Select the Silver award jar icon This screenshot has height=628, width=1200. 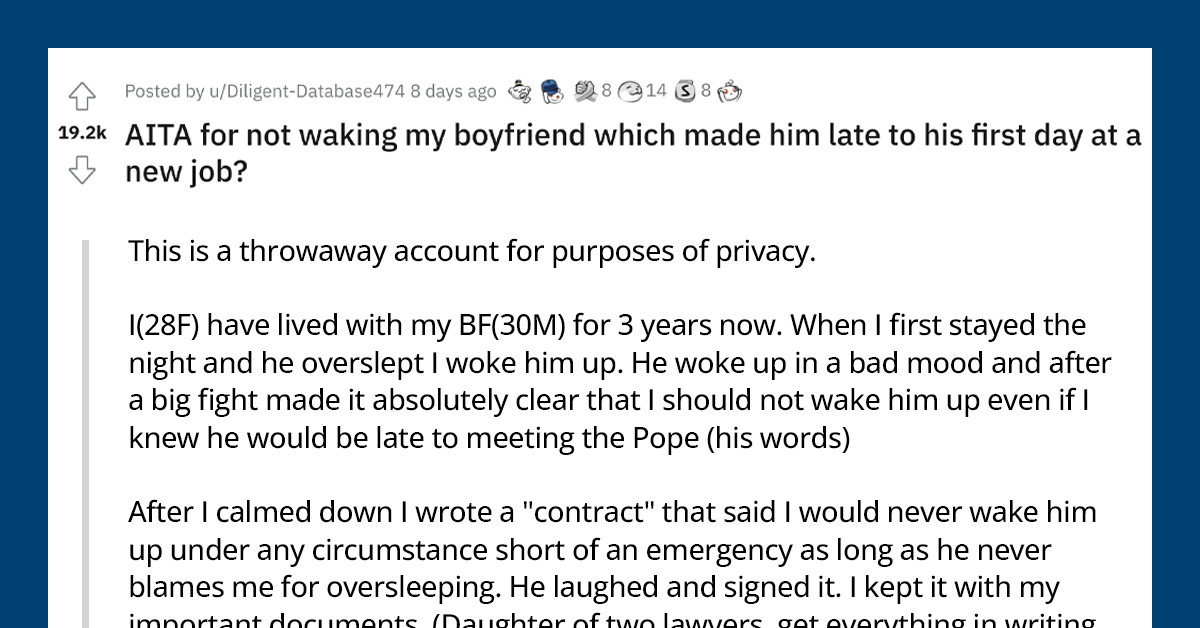[685, 90]
